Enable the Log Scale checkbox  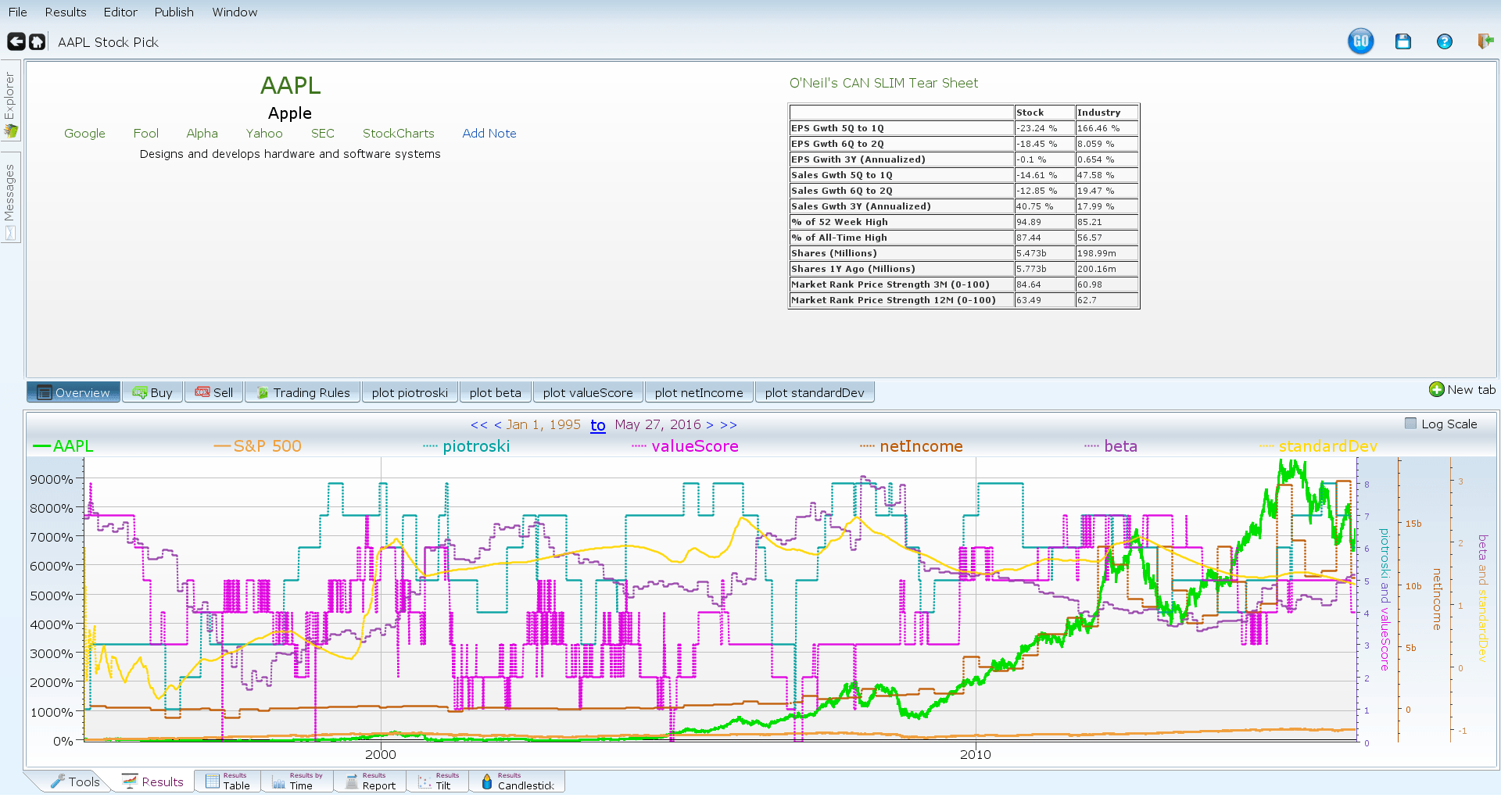(1410, 424)
